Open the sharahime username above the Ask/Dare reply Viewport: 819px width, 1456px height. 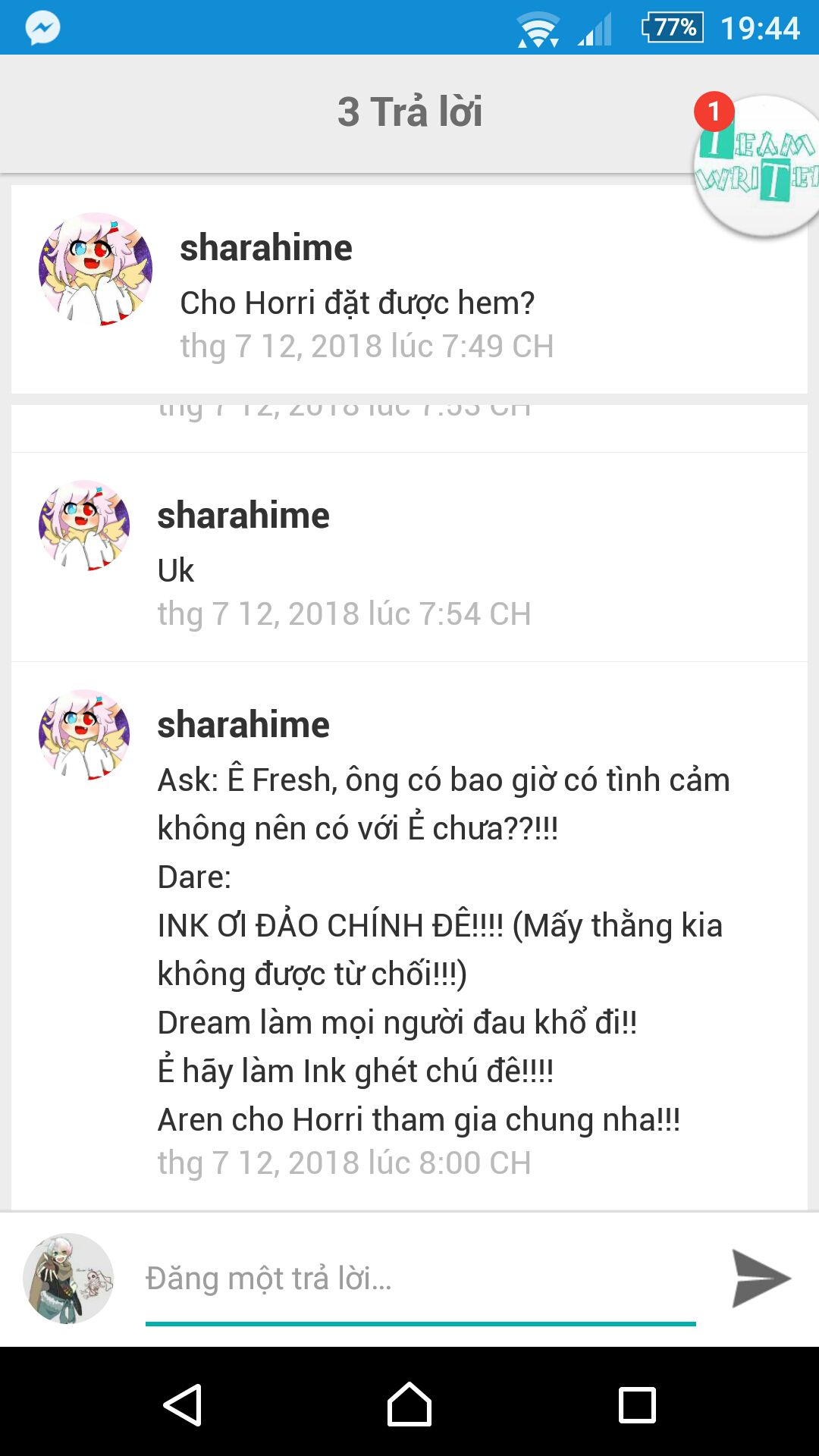coord(243,725)
